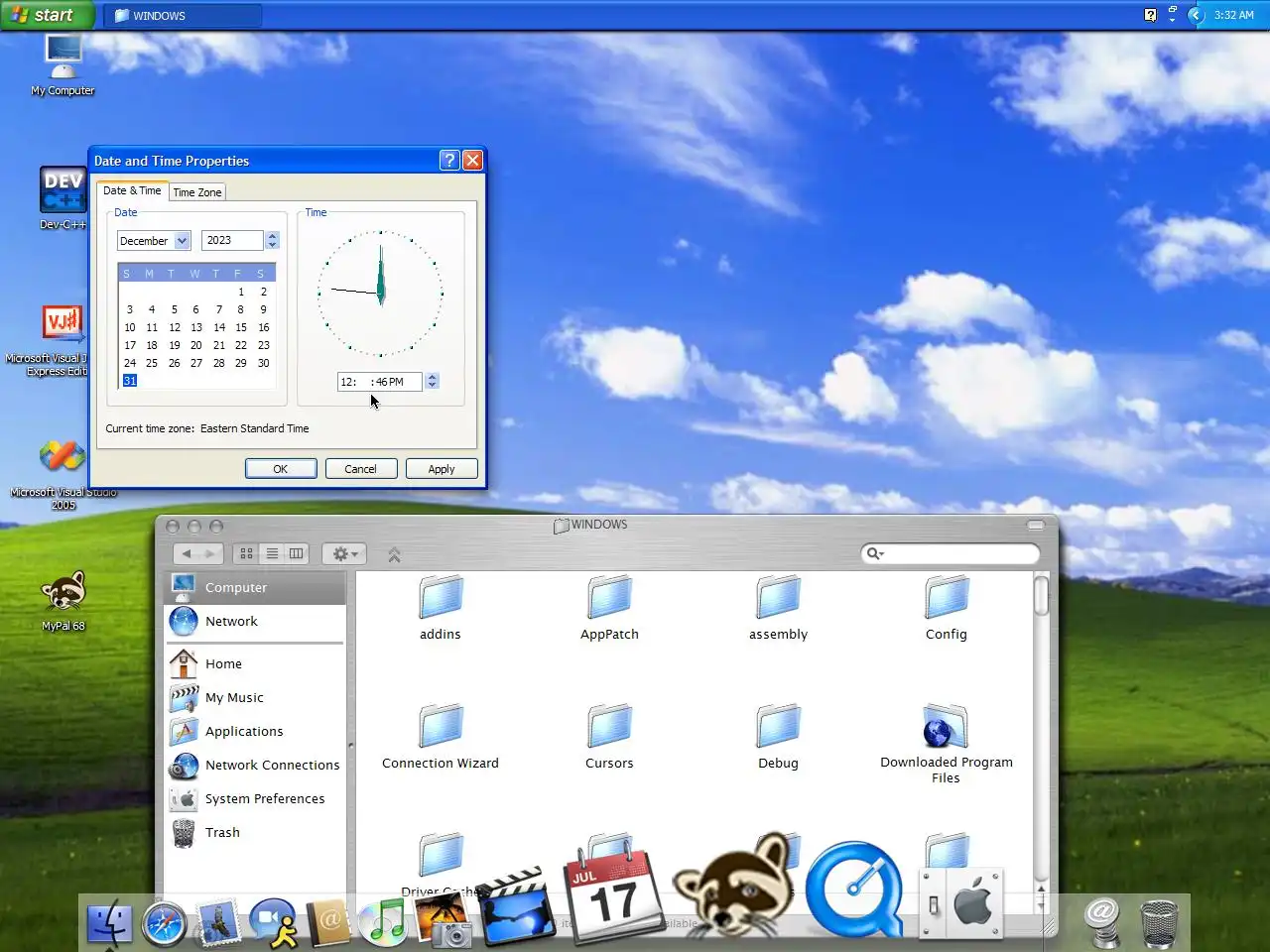This screenshot has height=952, width=1270.
Task: Increase the year with up spinner
Action: (x=272, y=236)
